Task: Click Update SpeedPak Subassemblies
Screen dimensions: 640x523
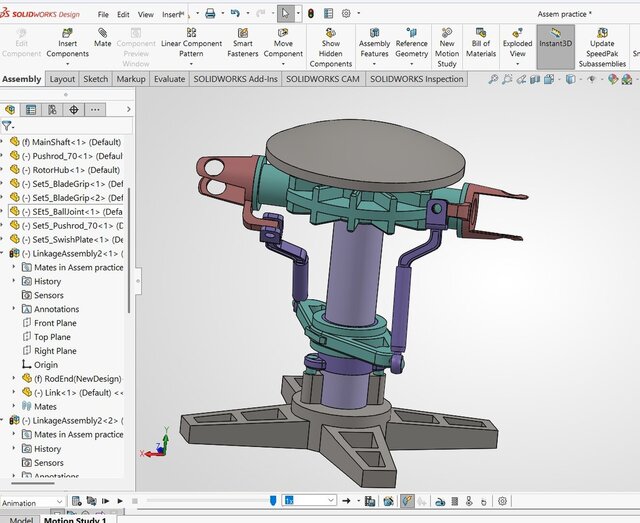Action: 602,48
